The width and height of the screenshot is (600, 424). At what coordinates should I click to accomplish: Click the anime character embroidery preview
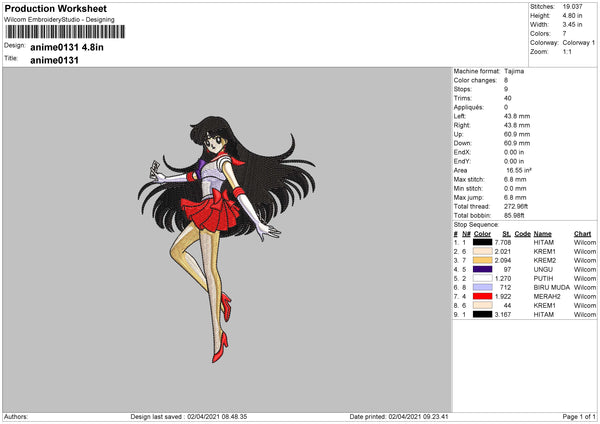coord(227,239)
